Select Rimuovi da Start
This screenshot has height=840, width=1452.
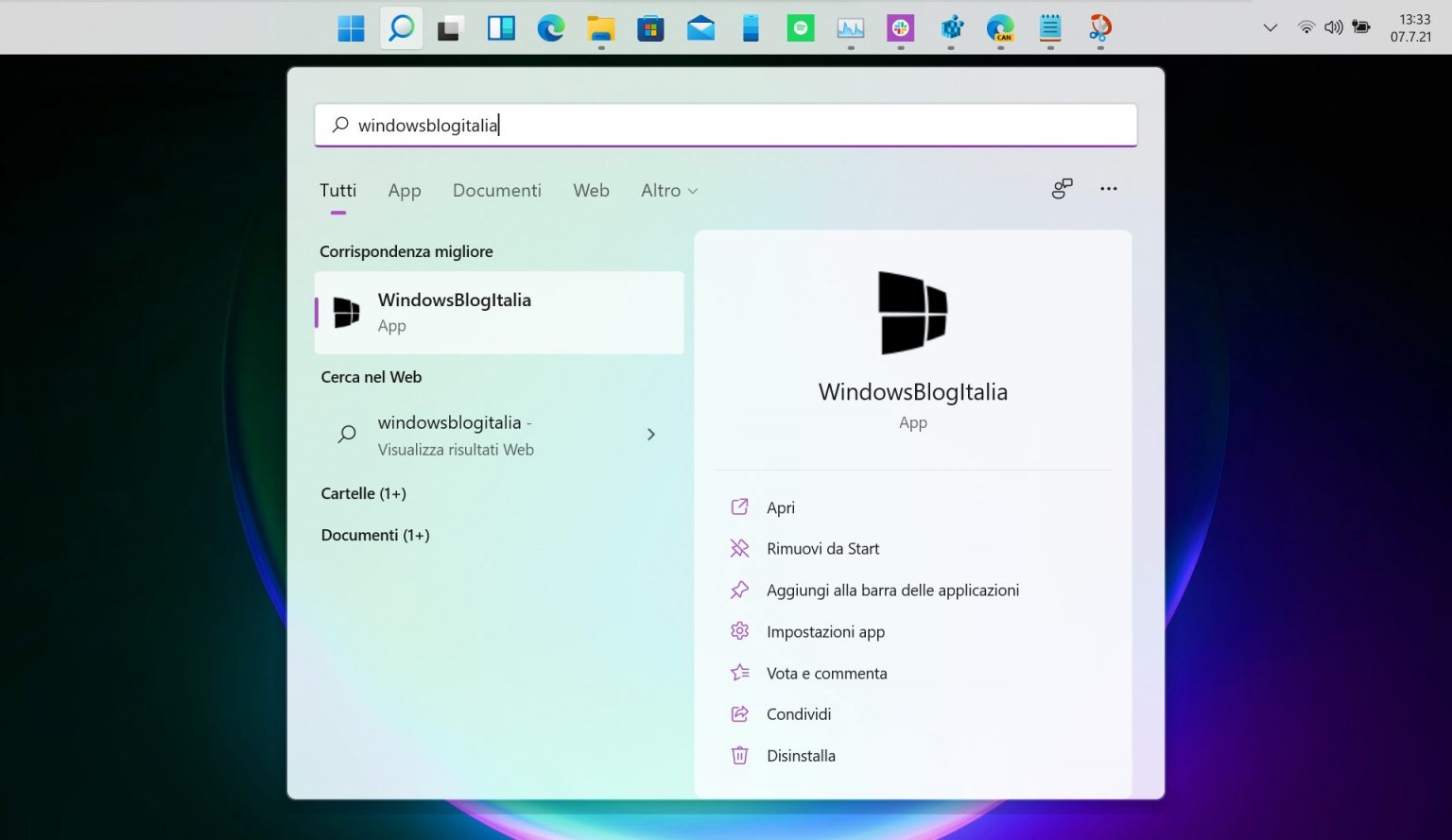click(x=822, y=548)
